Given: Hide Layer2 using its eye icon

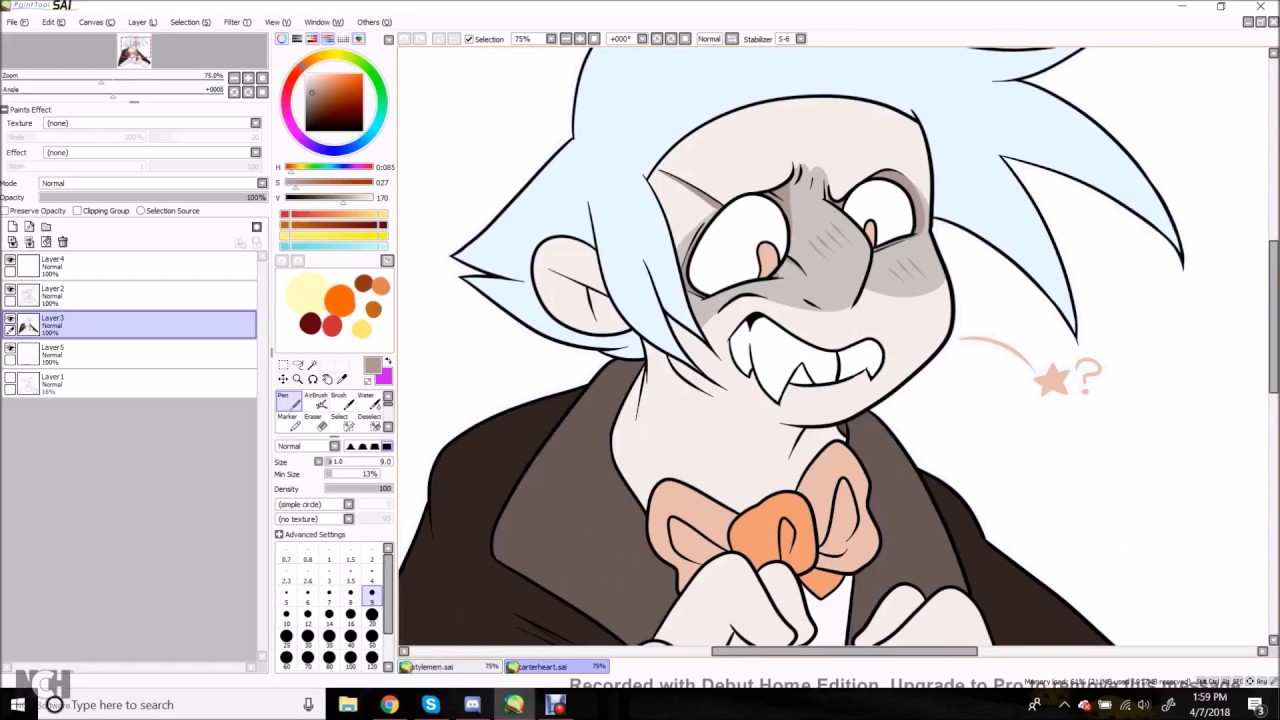Looking at the screenshot, I should pyautogui.click(x=10, y=290).
